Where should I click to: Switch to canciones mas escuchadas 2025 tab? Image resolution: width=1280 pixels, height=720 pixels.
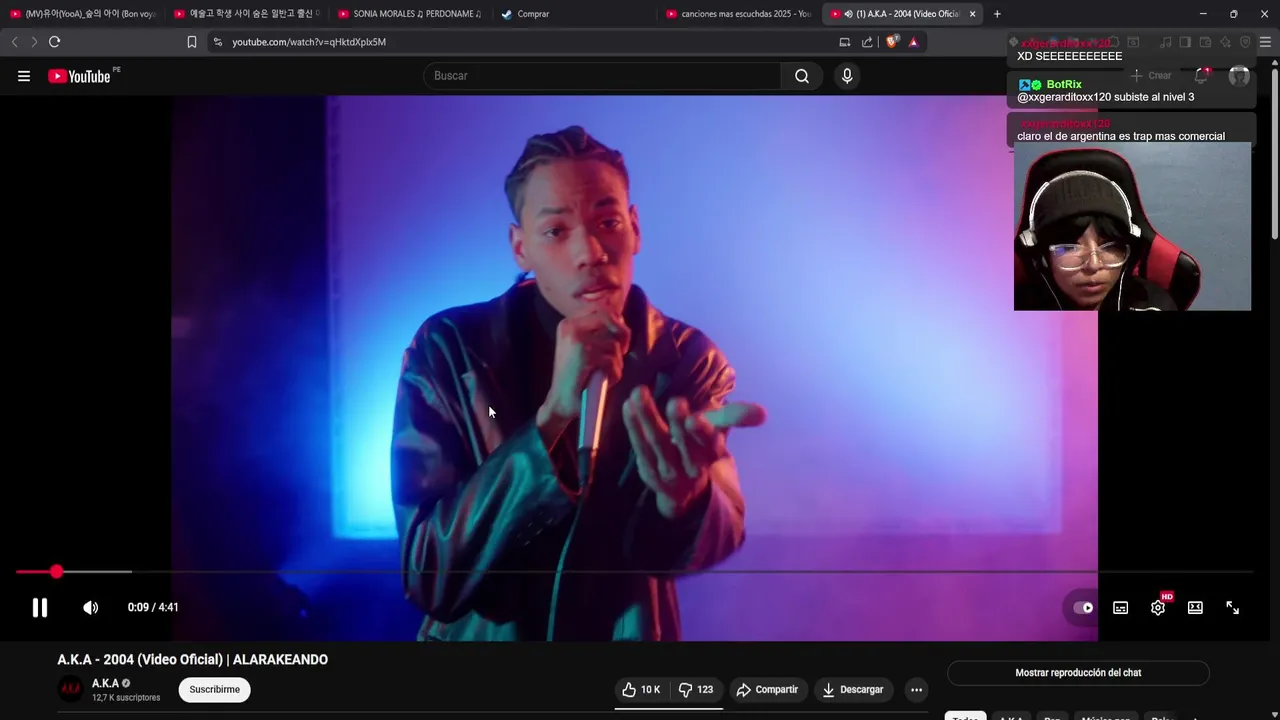click(x=738, y=14)
